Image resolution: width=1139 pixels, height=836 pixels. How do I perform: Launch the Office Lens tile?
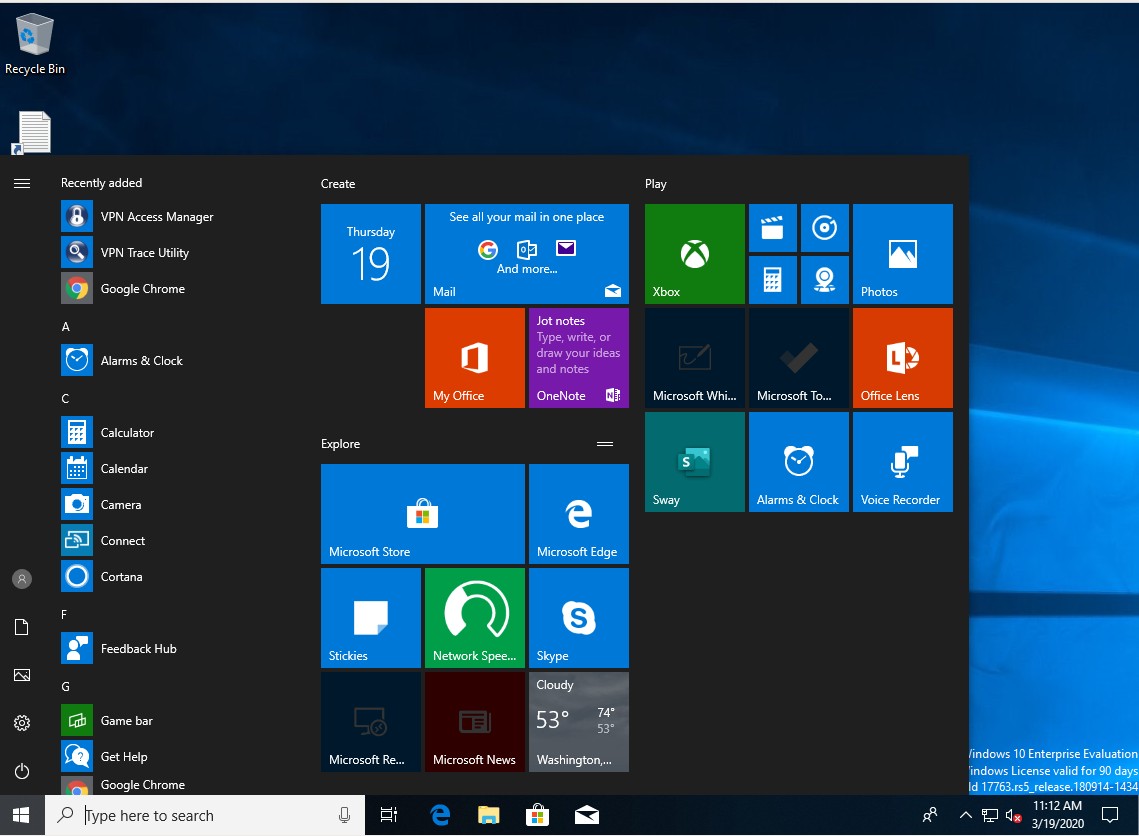click(x=903, y=357)
